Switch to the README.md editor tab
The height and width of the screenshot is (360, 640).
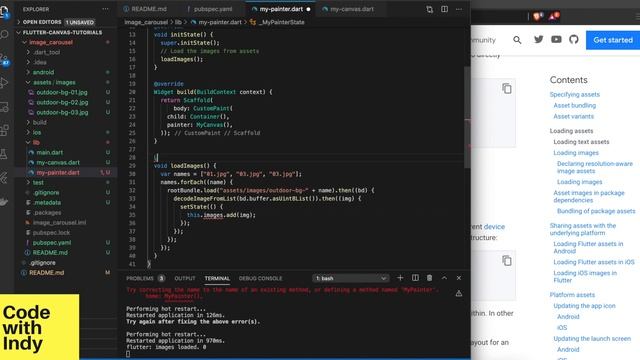tap(145, 9)
